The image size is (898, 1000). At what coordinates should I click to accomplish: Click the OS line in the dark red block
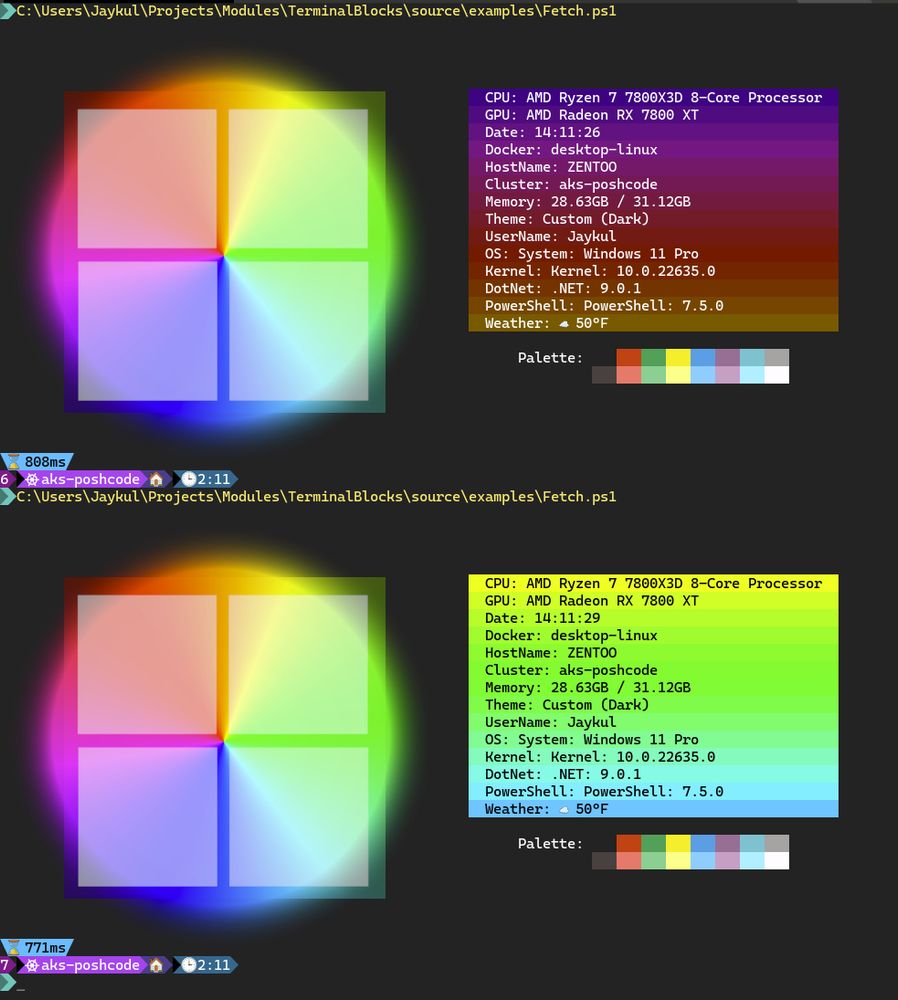591,253
